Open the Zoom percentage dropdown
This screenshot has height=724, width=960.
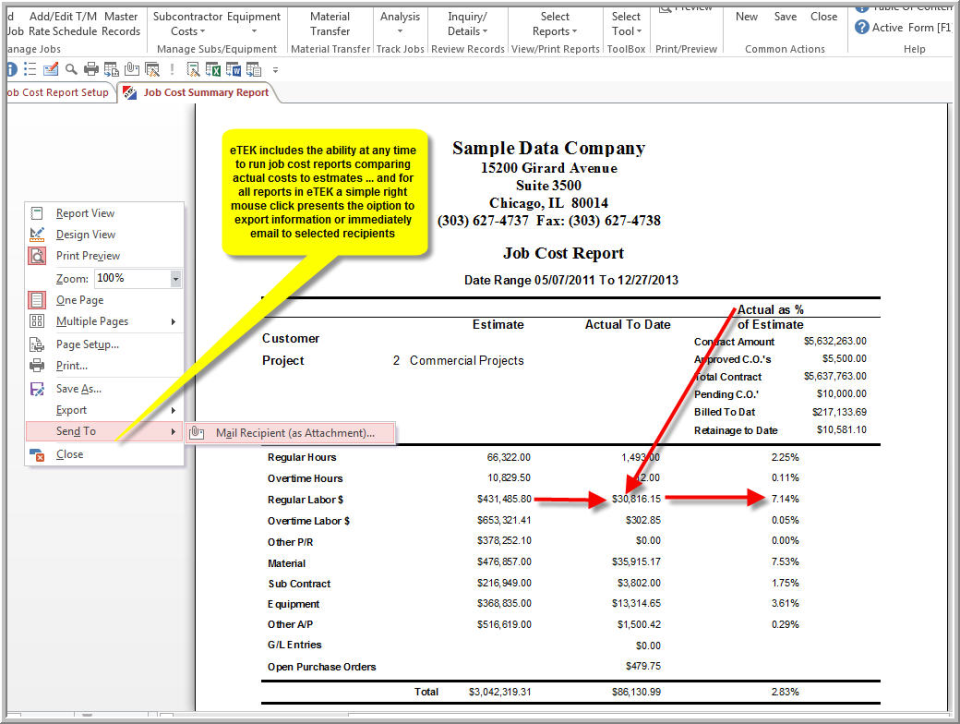coord(178,278)
